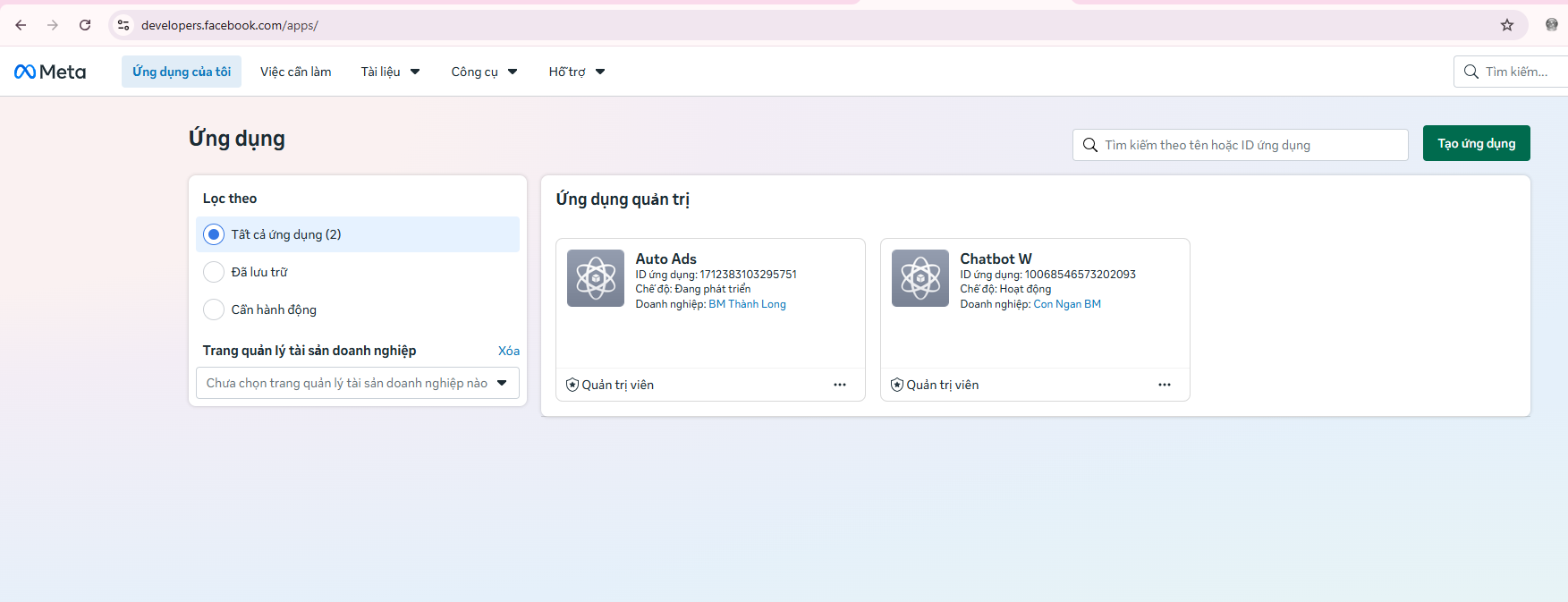Select the Đã lưu trữ filter
Viewport: 1568px width, 602px height.
click(358, 272)
